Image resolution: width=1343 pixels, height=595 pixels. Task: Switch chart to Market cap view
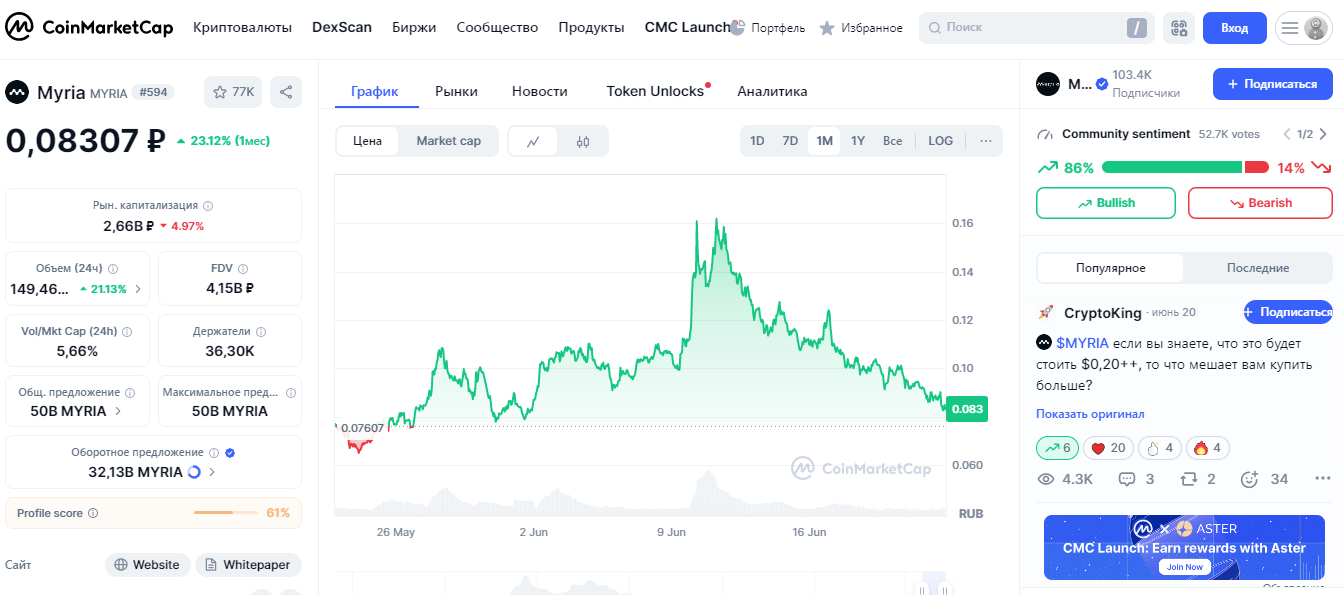click(x=448, y=141)
